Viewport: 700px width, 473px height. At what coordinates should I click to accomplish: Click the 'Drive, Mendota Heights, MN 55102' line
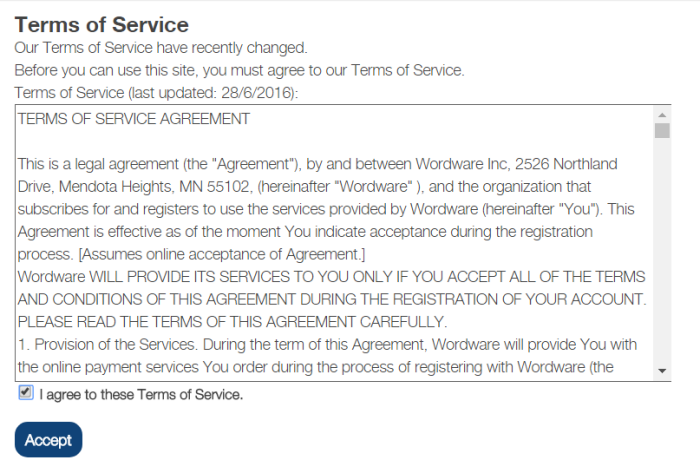tap(304, 187)
